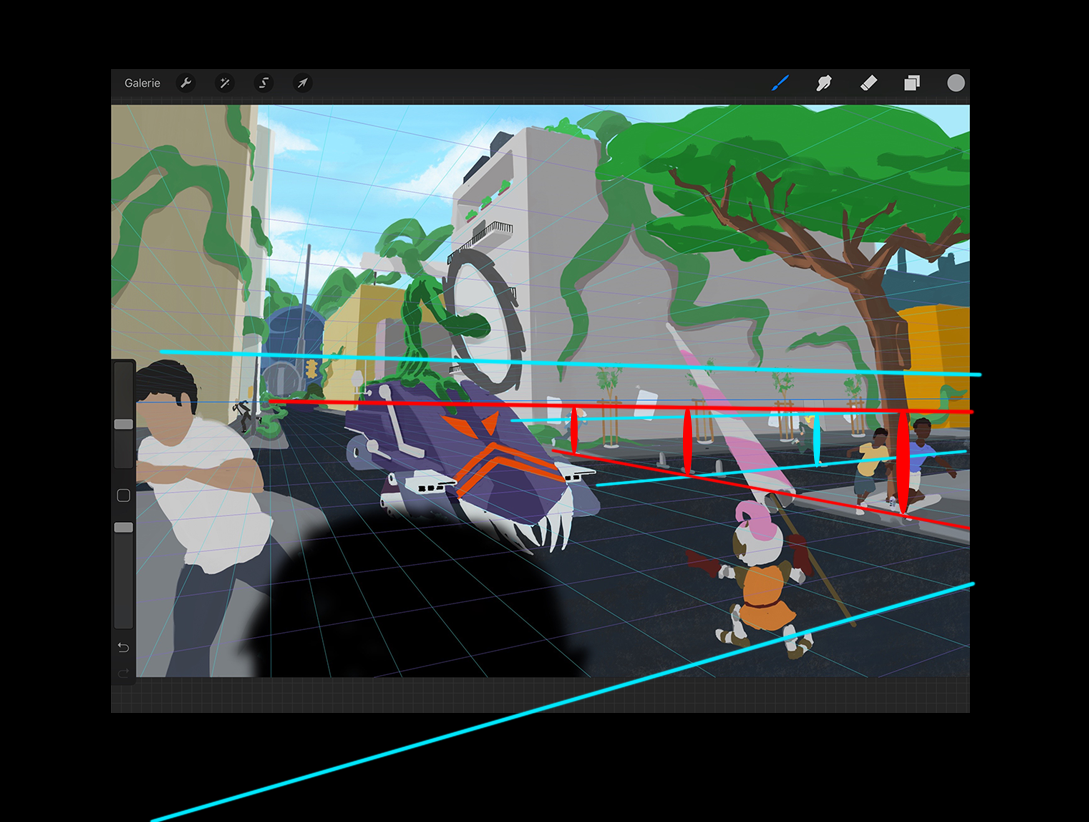Image resolution: width=1089 pixels, height=822 pixels.
Task: Select the Eraser tool
Action: point(868,83)
